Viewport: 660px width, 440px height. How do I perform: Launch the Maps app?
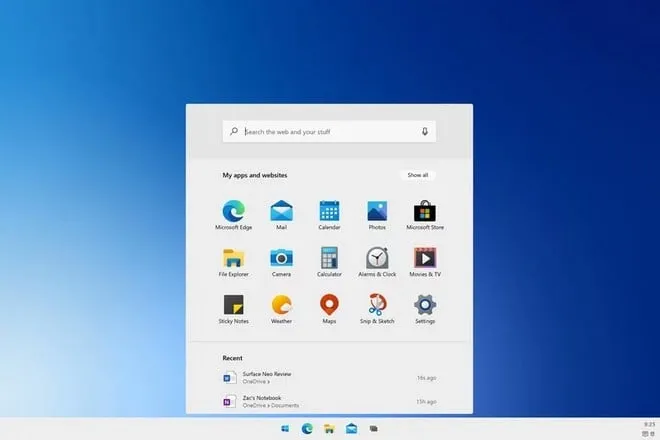[329, 305]
